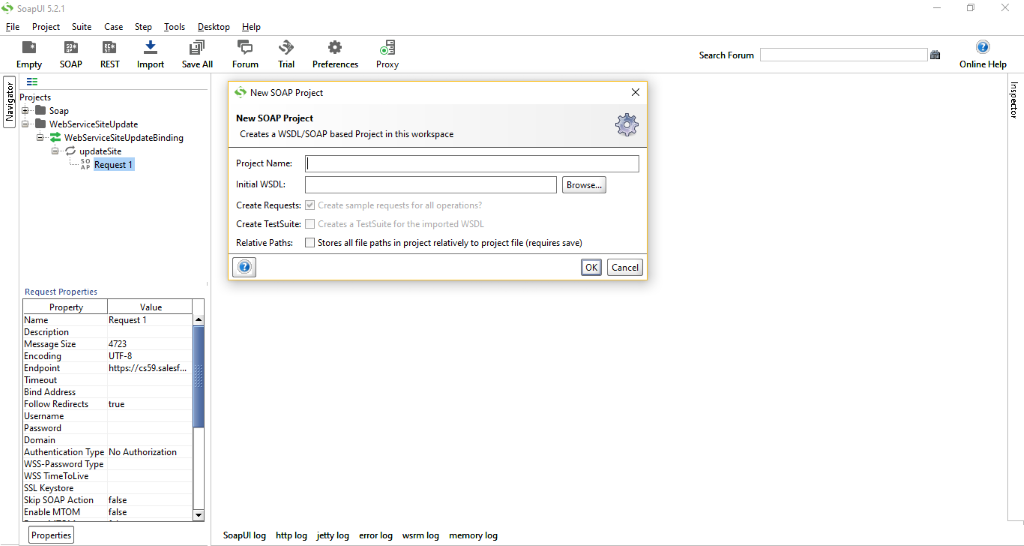Open the Tools menu
Image resolution: width=1024 pixels, height=546 pixels.
pyautogui.click(x=174, y=27)
